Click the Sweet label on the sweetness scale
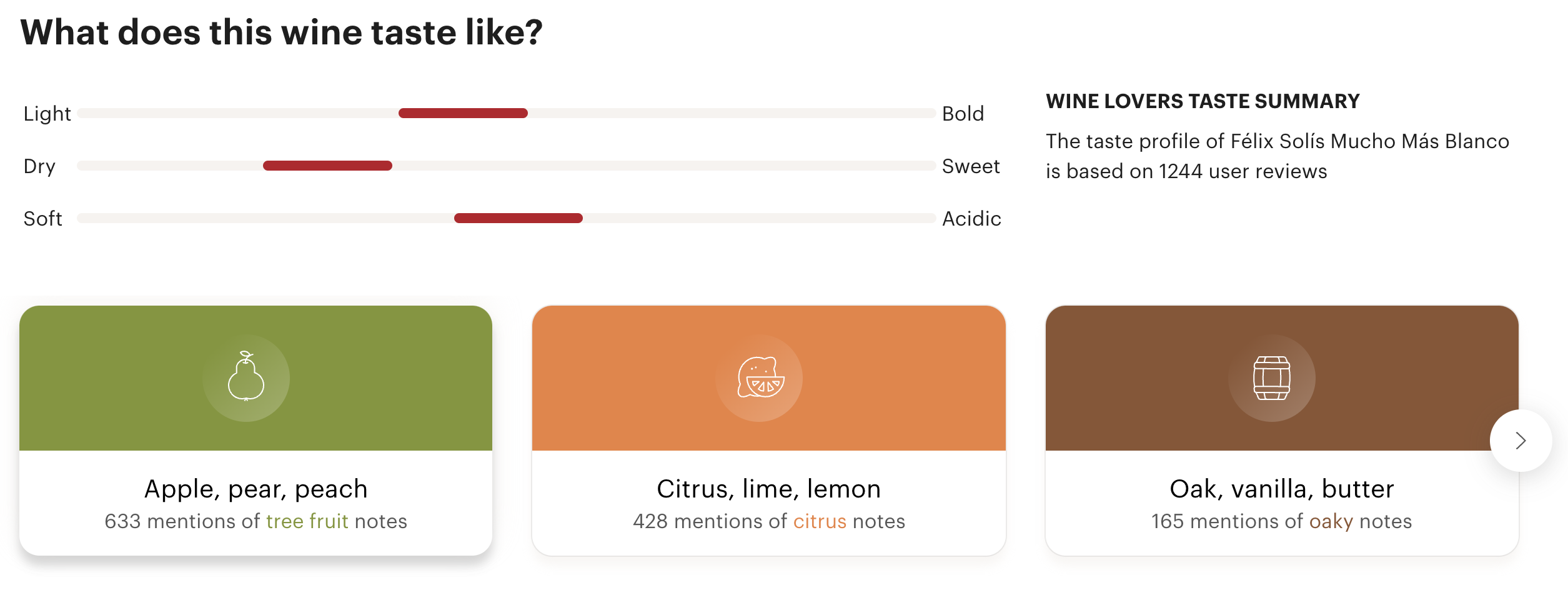 pyautogui.click(x=971, y=166)
